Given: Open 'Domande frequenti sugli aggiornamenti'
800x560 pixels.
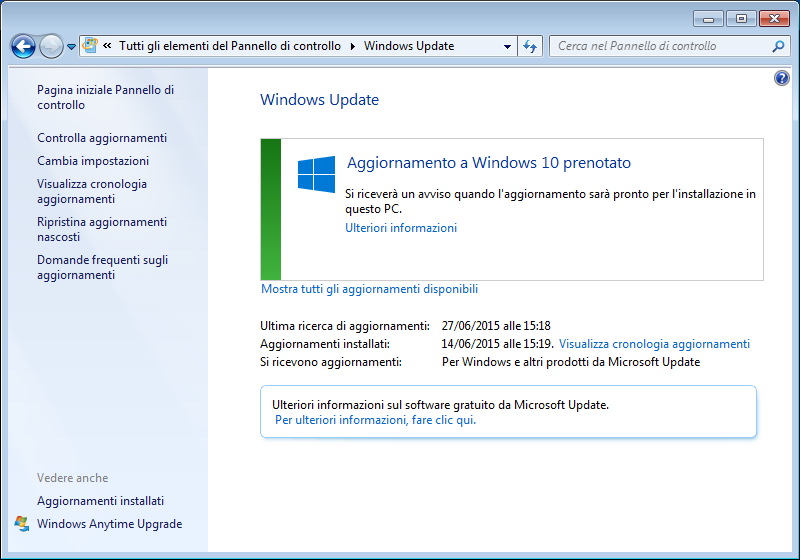Looking at the screenshot, I should (103, 267).
